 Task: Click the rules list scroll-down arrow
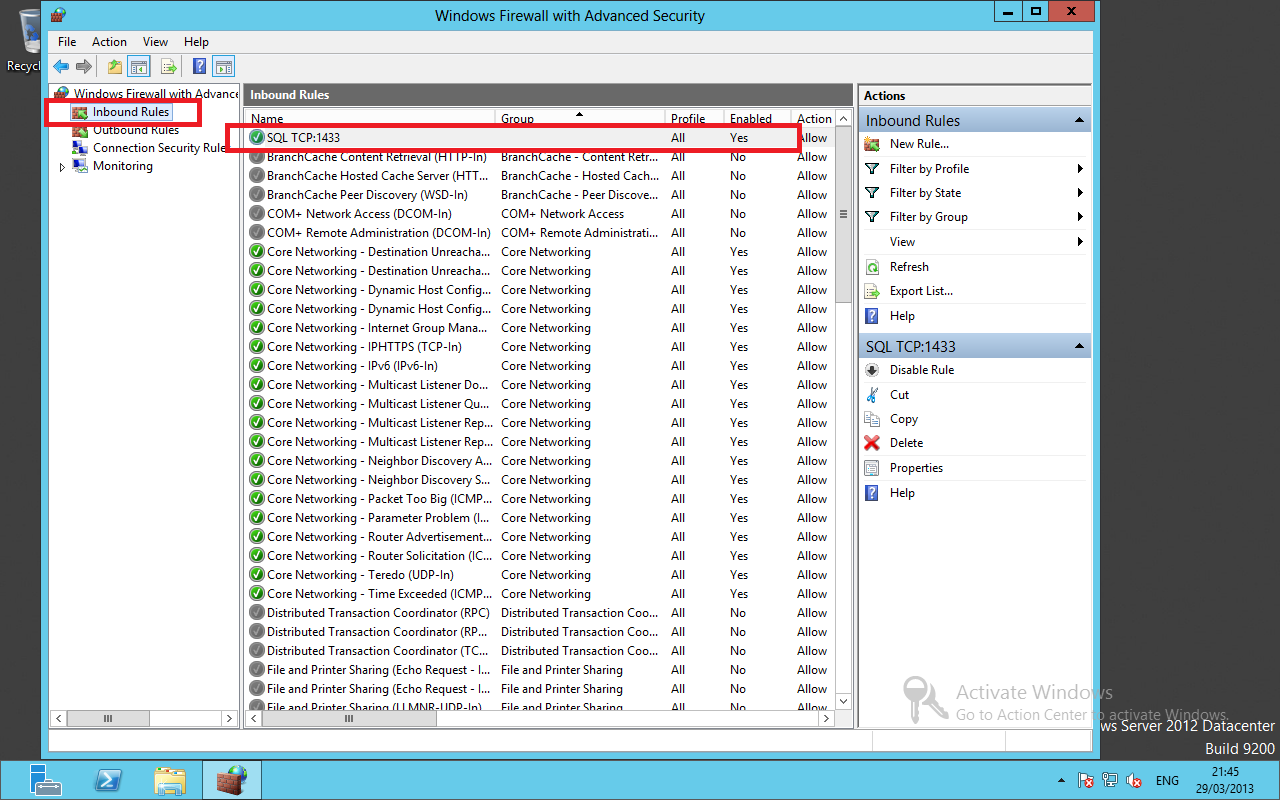click(843, 702)
